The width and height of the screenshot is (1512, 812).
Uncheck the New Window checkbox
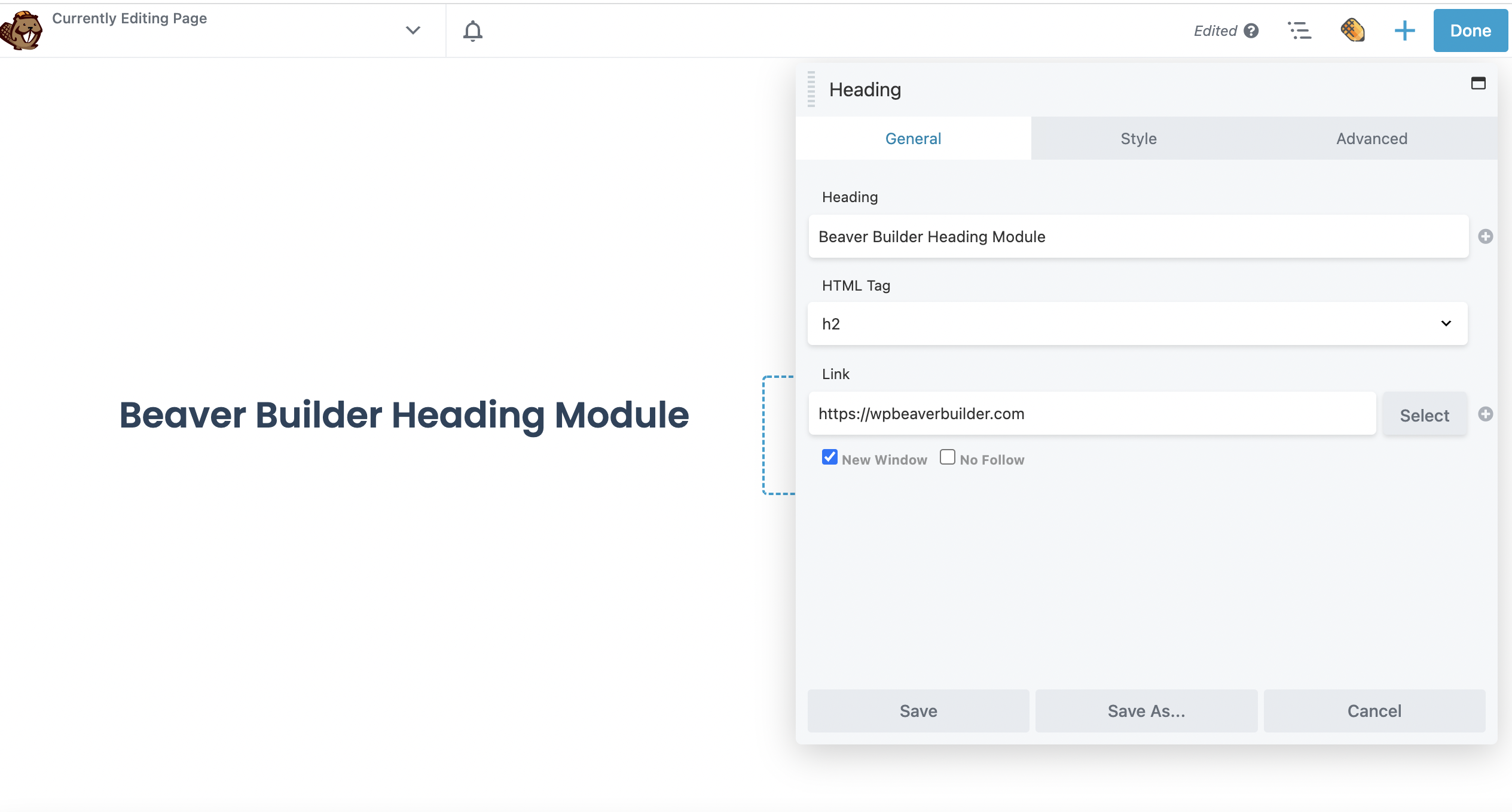tap(829, 457)
